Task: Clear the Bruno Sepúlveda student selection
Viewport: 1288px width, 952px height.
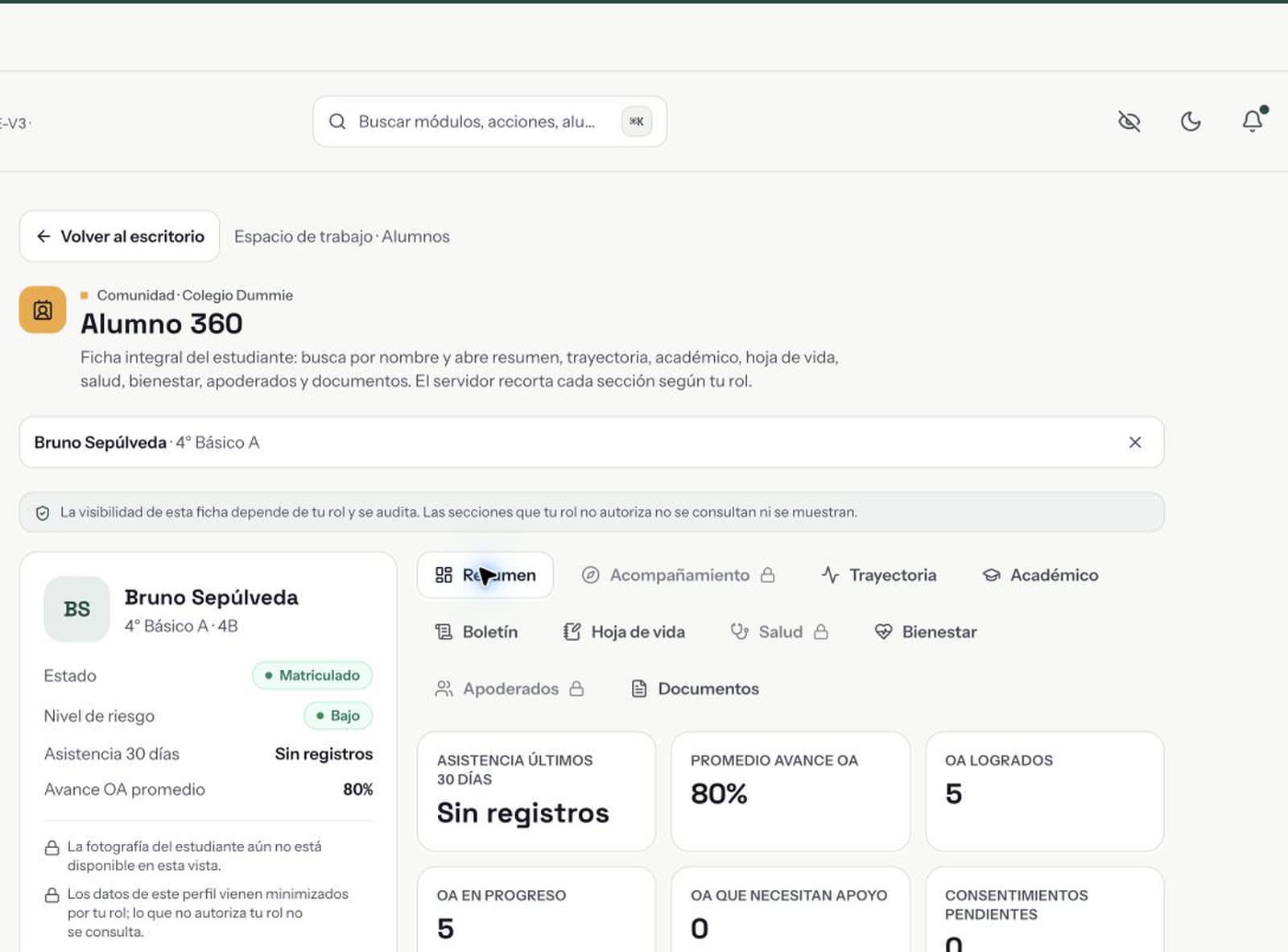Action: coord(1135,442)
